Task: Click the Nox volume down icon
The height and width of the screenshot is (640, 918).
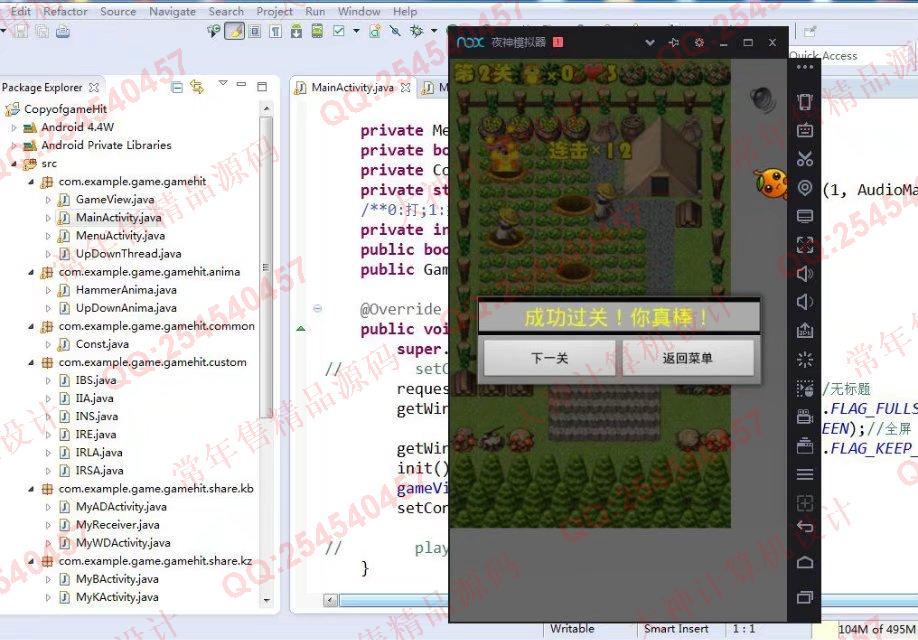Action: point(805,302)
